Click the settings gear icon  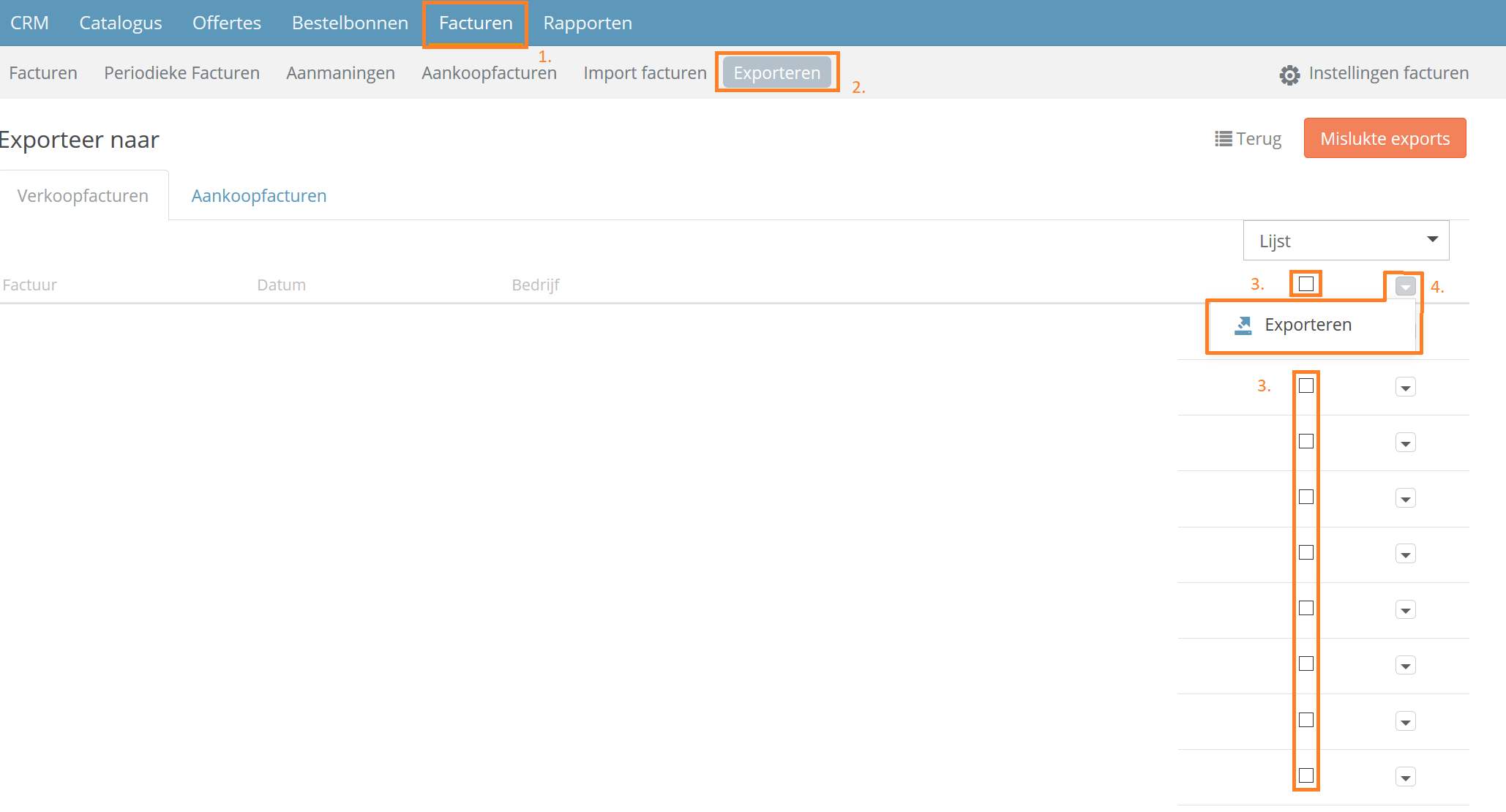1289,75
